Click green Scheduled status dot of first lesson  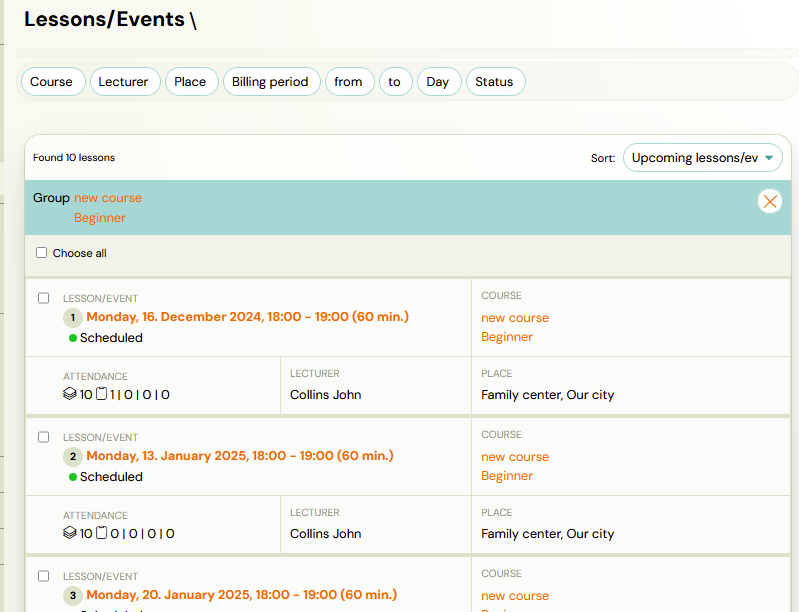point(73,338)
